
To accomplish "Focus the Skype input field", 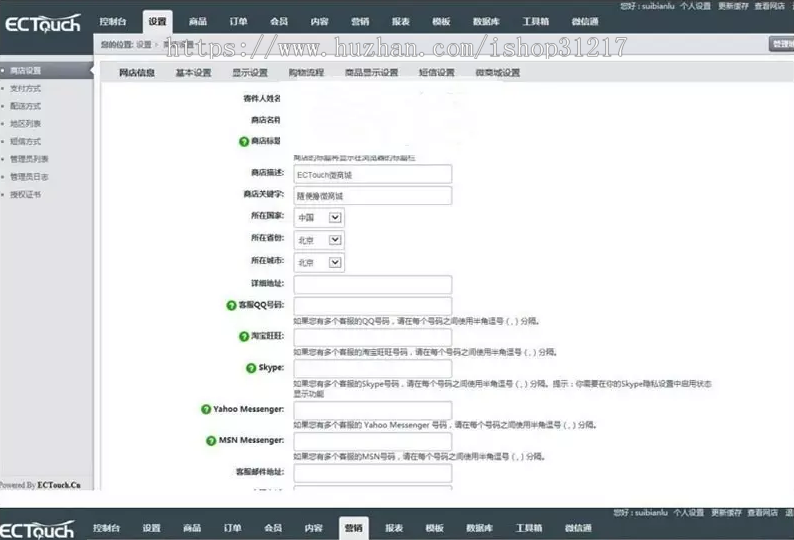I will 373,369.
